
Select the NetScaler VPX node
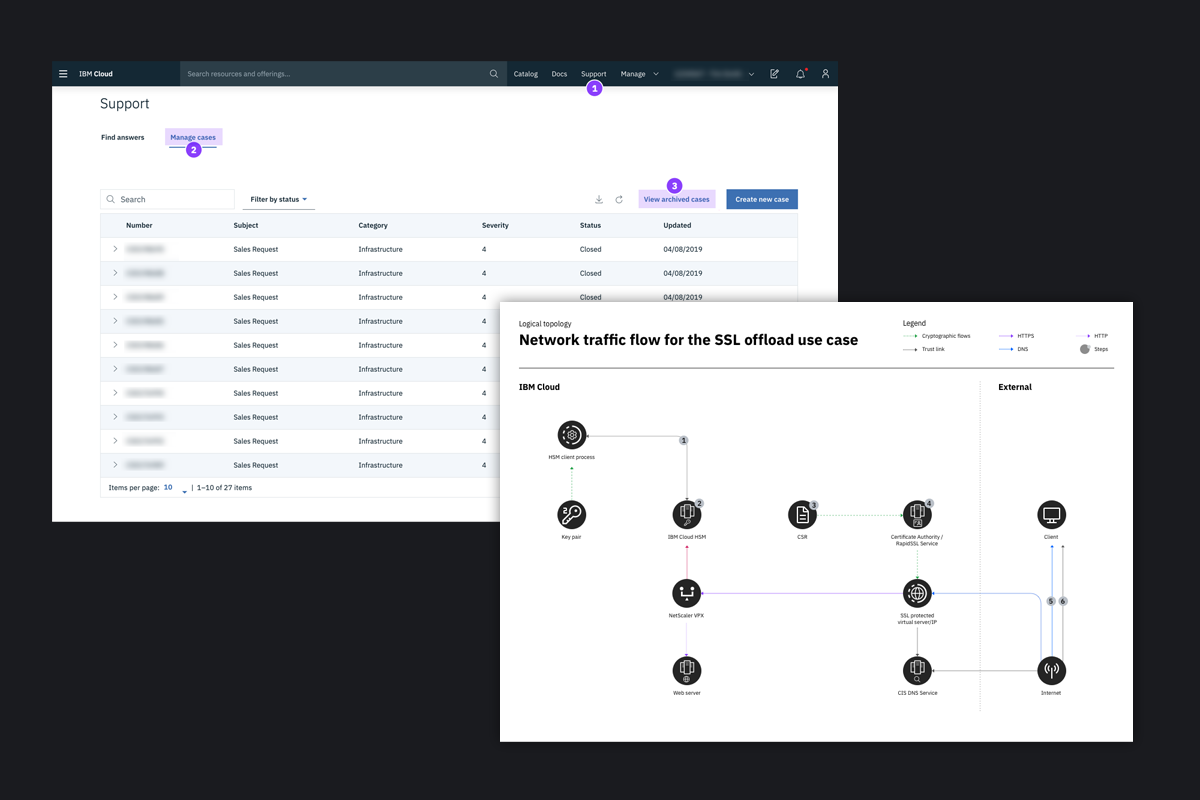[687, 593]
